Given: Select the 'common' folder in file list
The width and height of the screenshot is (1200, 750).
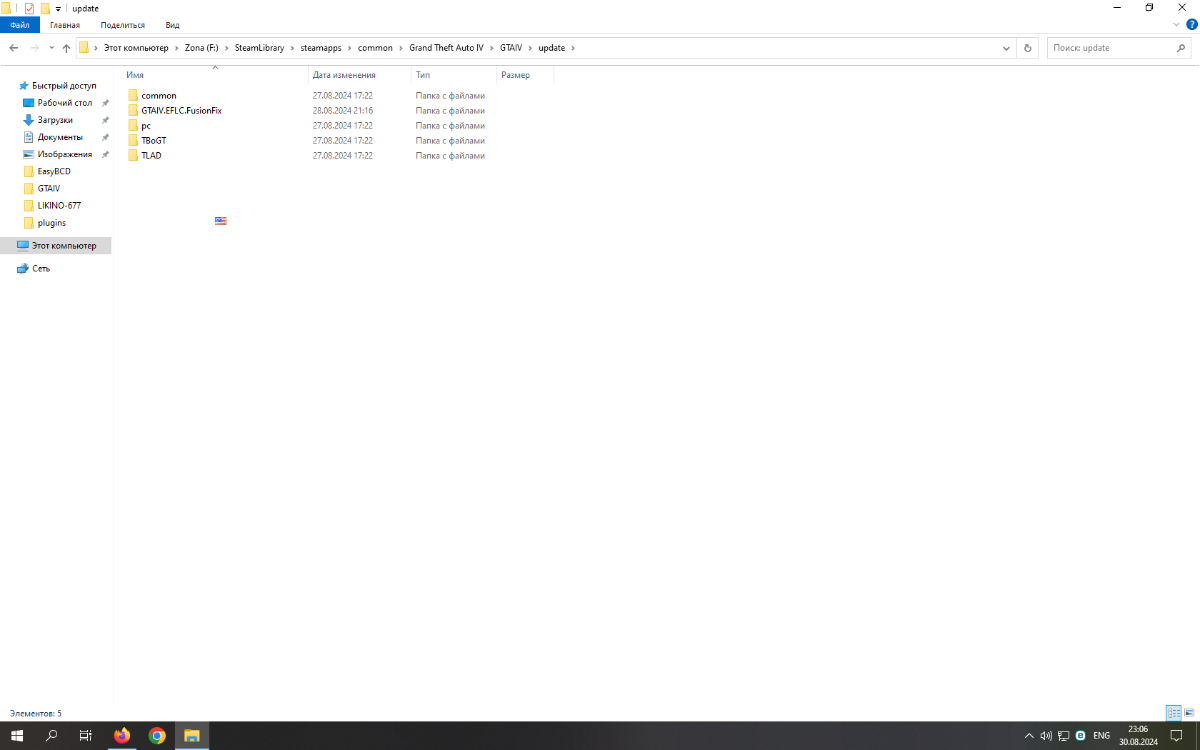Looking at the screenshot, I should coord(159,96).
